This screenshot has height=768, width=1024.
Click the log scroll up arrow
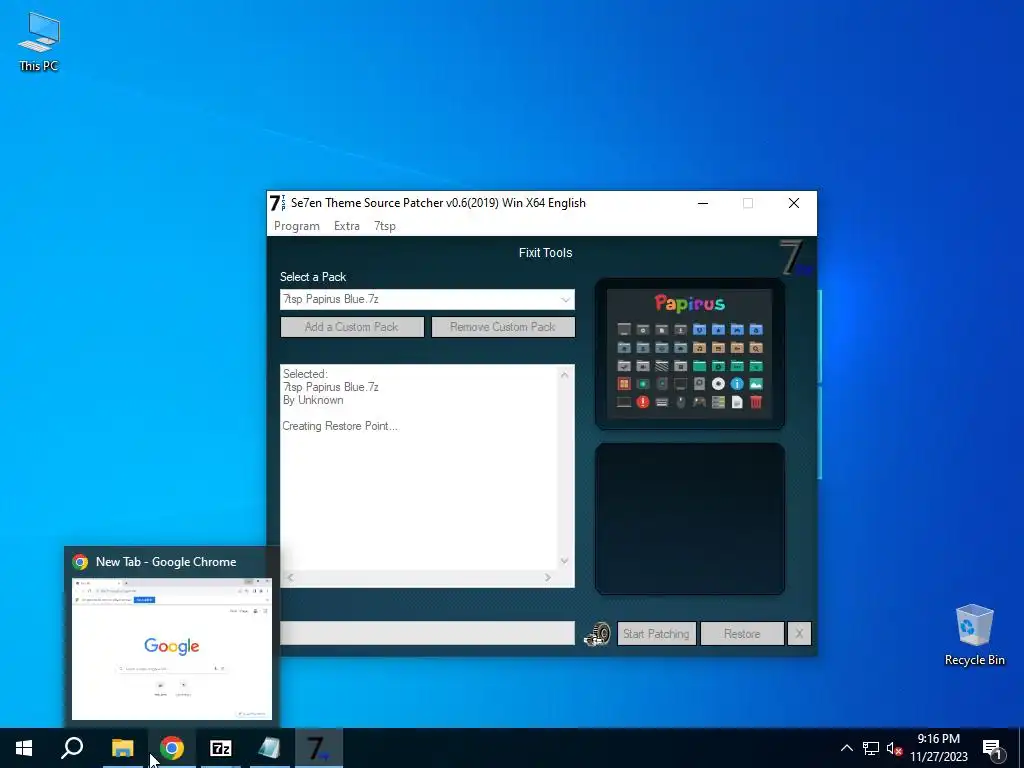pos(564,374)
